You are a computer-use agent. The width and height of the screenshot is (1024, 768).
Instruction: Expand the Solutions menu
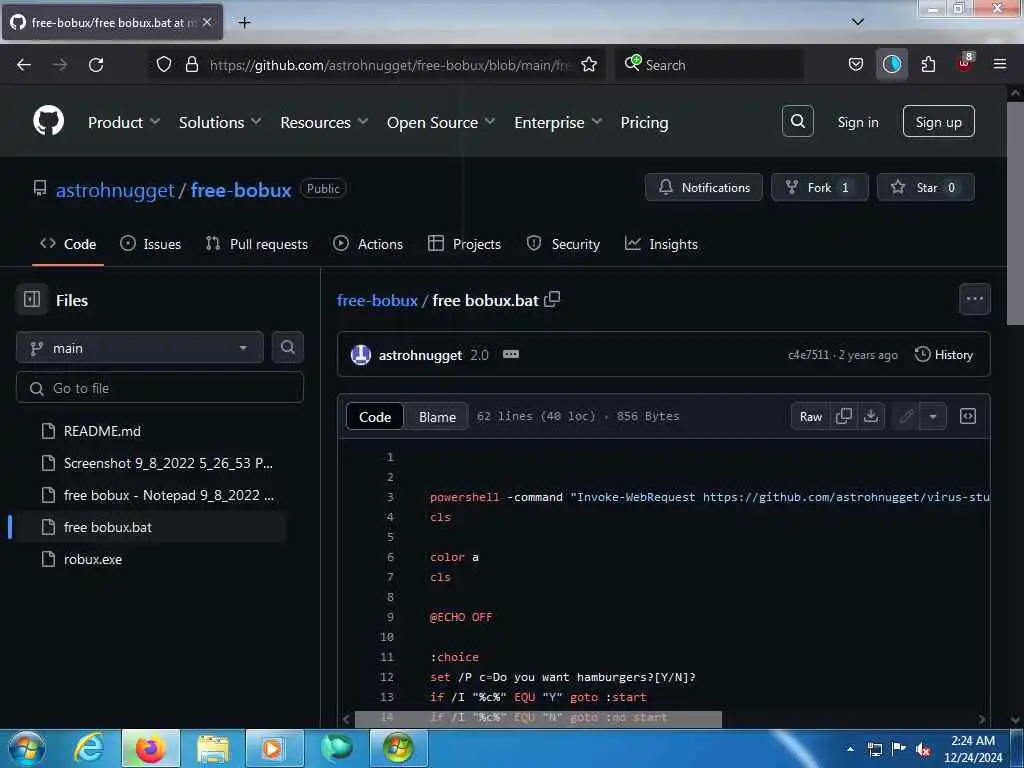click(x=220, y=122)
